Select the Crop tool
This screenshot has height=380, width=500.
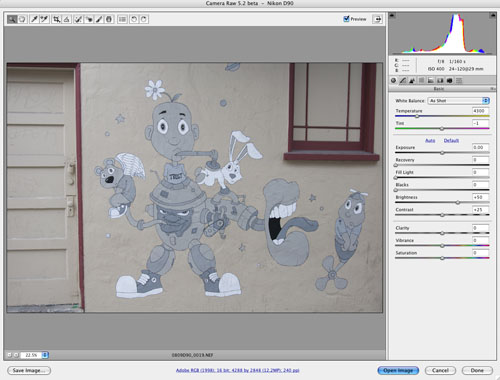click(x=56, y=19)
